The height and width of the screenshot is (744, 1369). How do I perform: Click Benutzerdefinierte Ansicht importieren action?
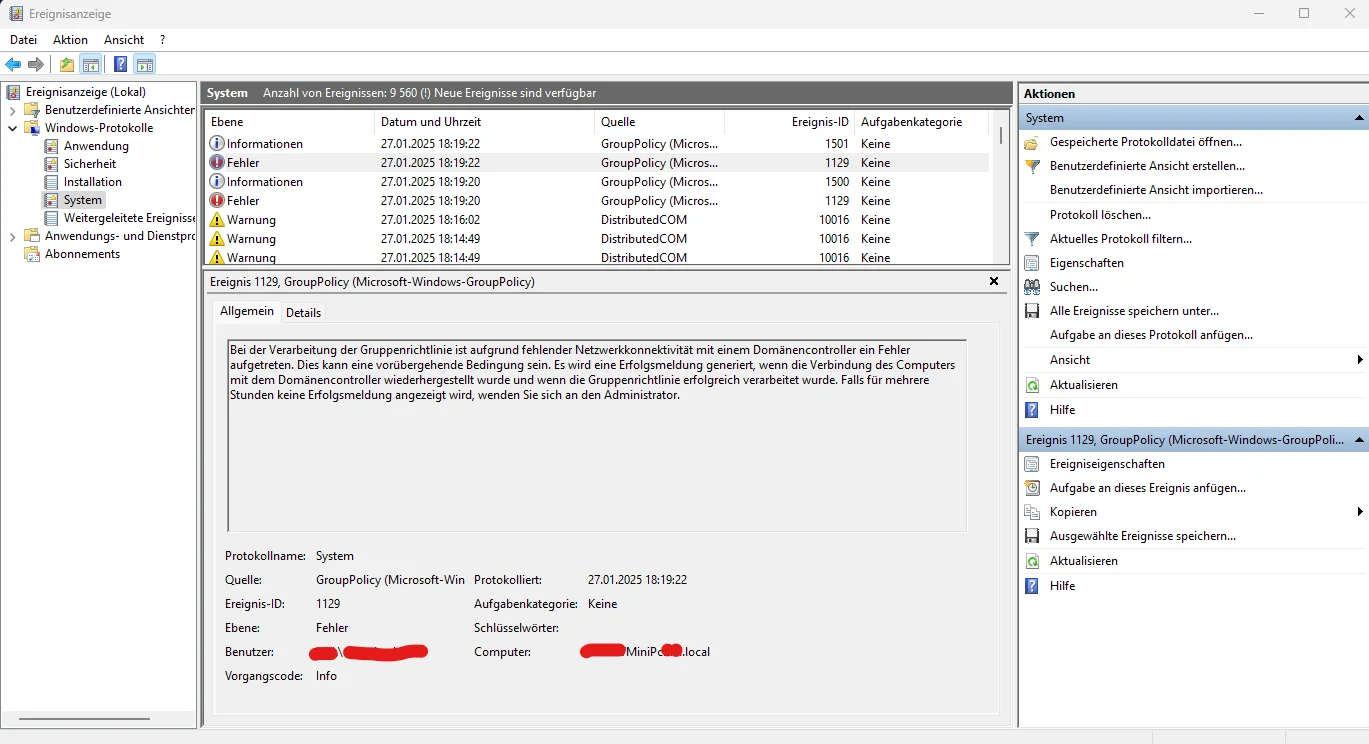tap(1156, 190)
